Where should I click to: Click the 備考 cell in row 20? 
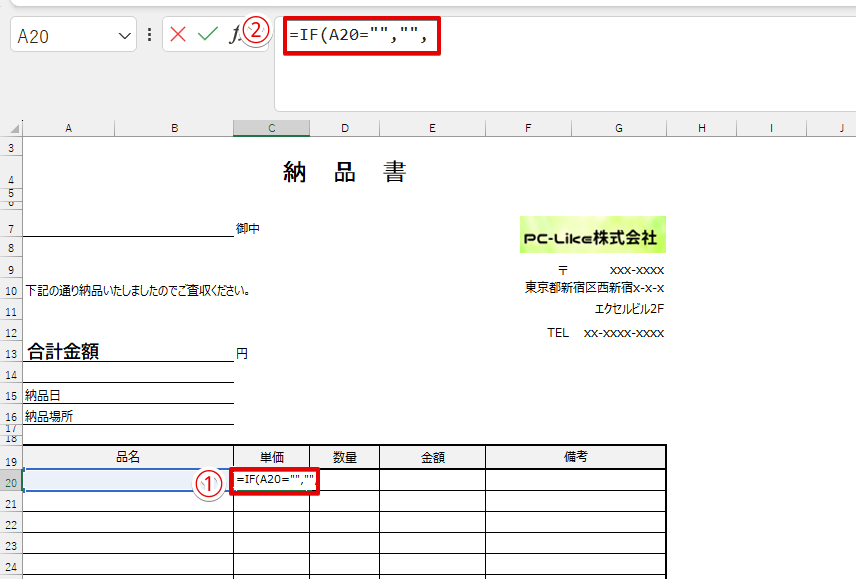[x=575, y=480]
